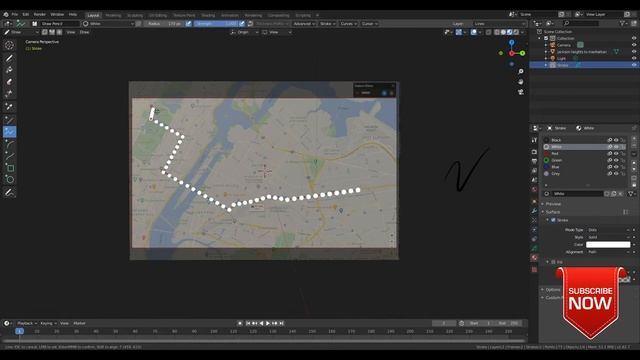
Task: Open the Playback menu in timeline
Action: (27, 323)
